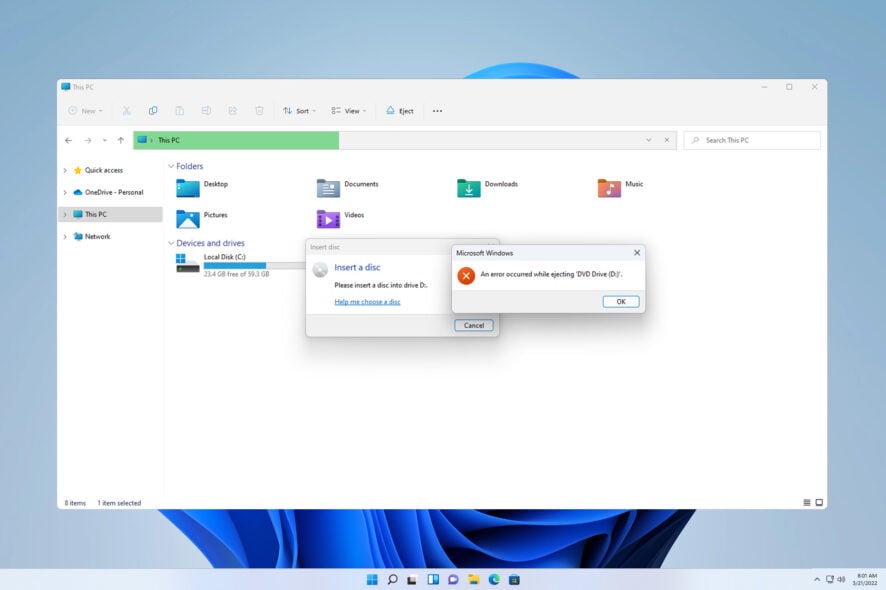Select the Videos folder icon

328,219
